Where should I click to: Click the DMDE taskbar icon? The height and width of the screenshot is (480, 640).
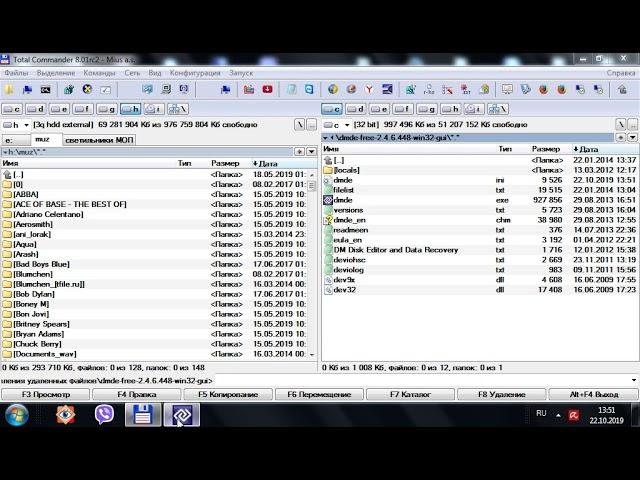click(x=182, y=415)
